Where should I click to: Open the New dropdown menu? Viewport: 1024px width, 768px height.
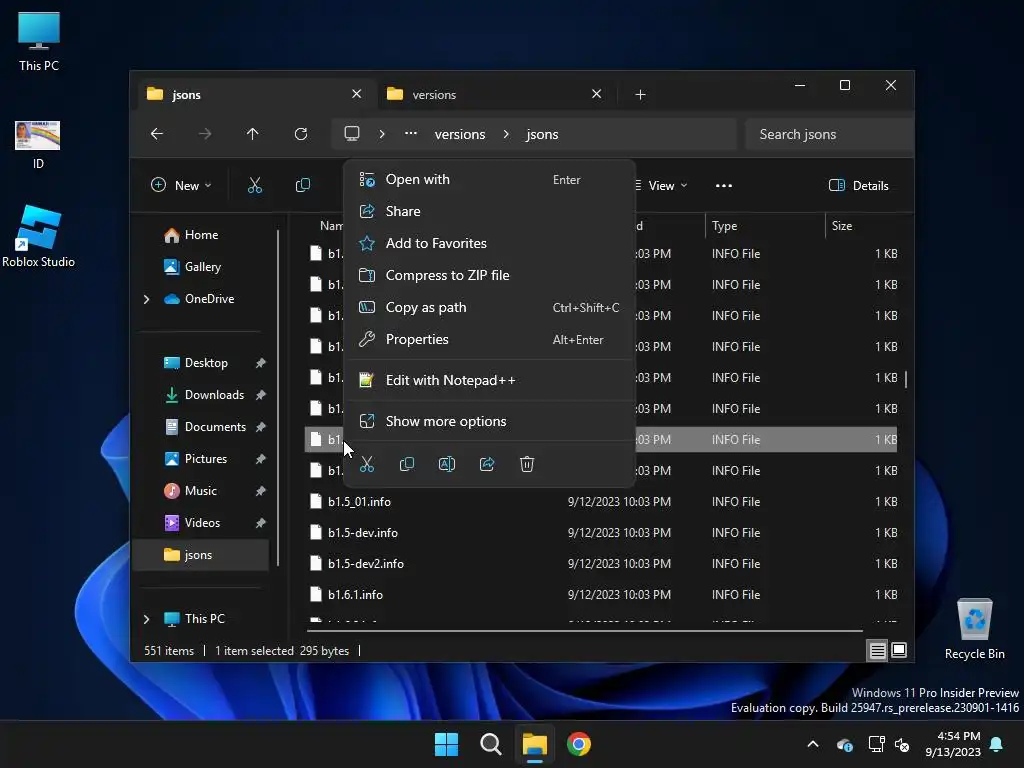[181, 185]
